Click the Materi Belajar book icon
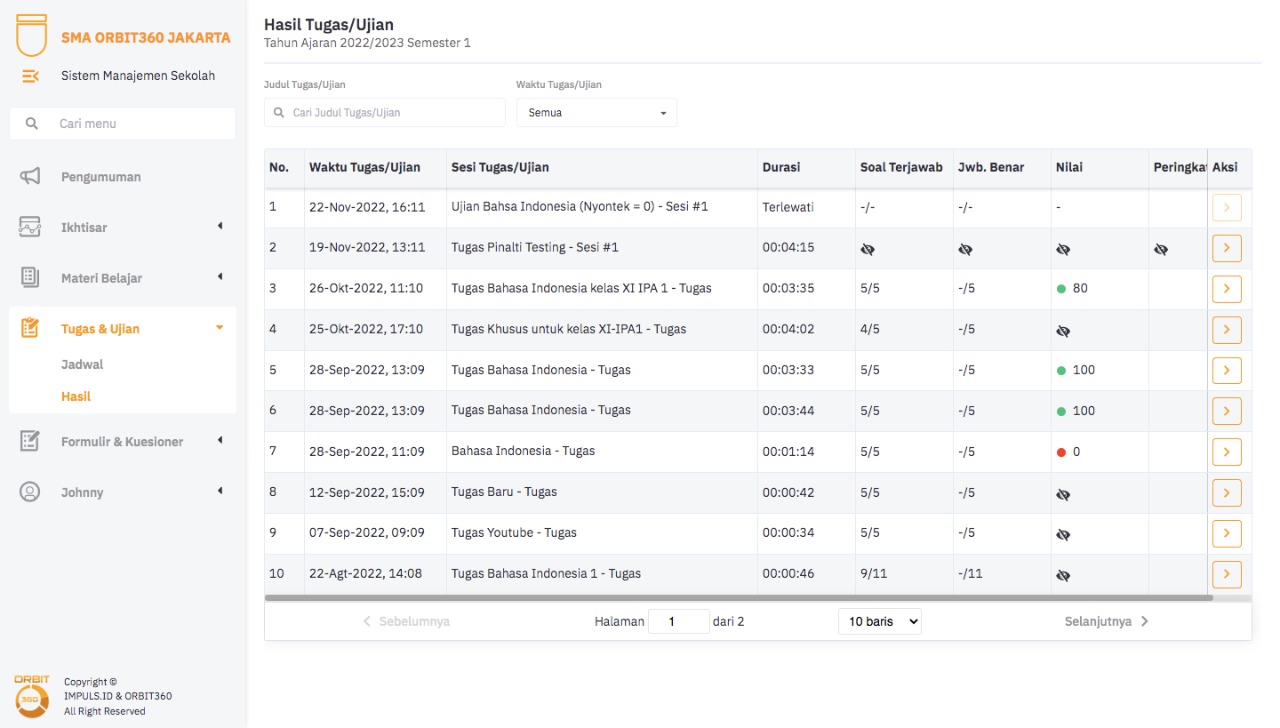 point(30,277)
